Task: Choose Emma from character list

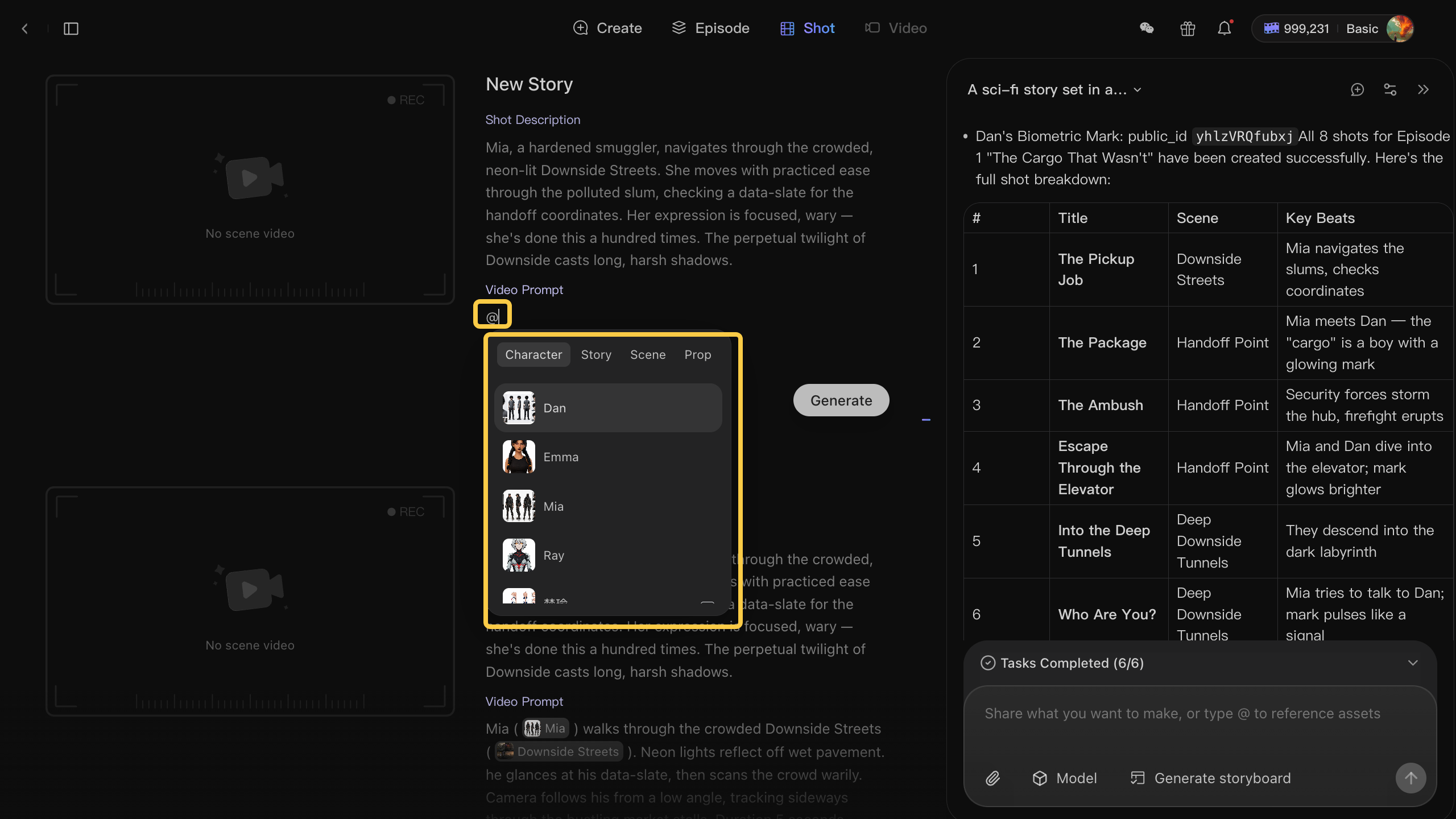Action: coord(608,457)
